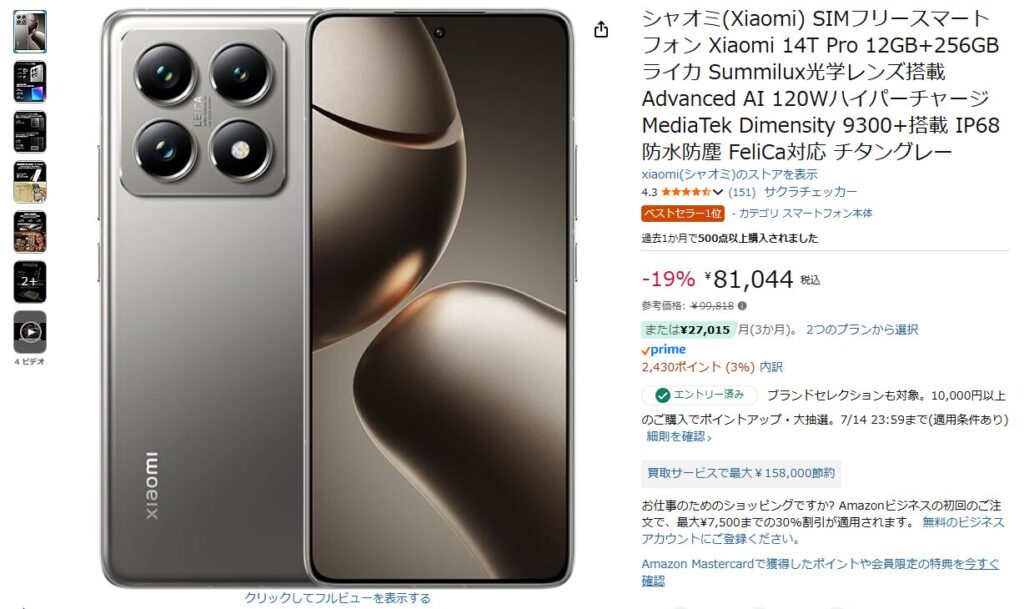Select the fourth product thumbnail
The height and width of the screenshot is (609, 1024).
point(30,182)
